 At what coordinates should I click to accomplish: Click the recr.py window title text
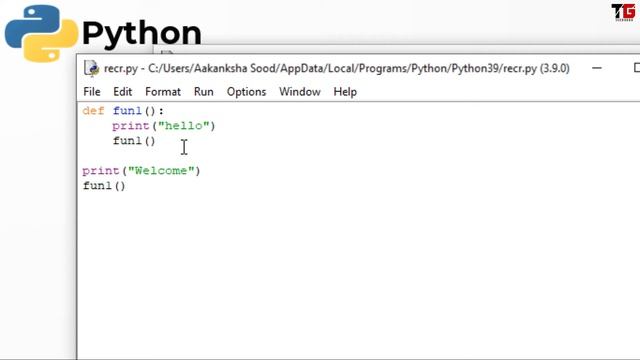tap(337, 68)
